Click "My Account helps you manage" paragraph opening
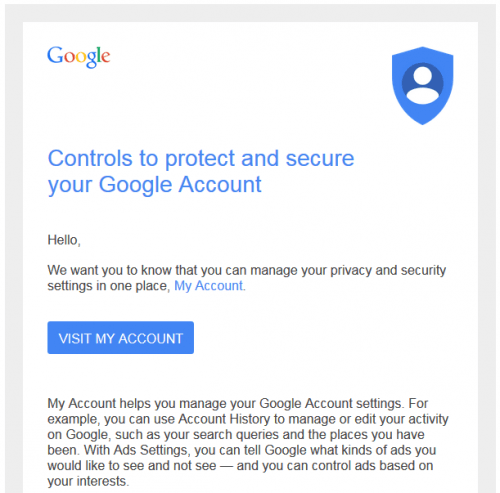This screenshot has height=493, width=500. tap(143, 404)
